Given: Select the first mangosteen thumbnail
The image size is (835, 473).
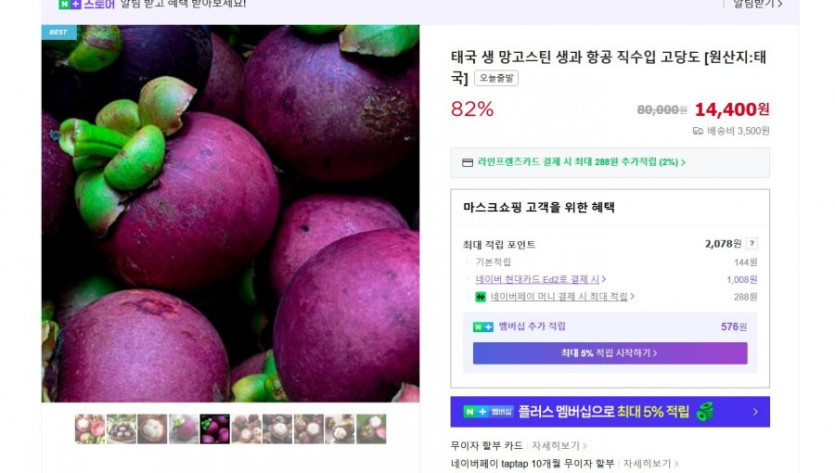Looking at the screenshot, I should (89, 429).
